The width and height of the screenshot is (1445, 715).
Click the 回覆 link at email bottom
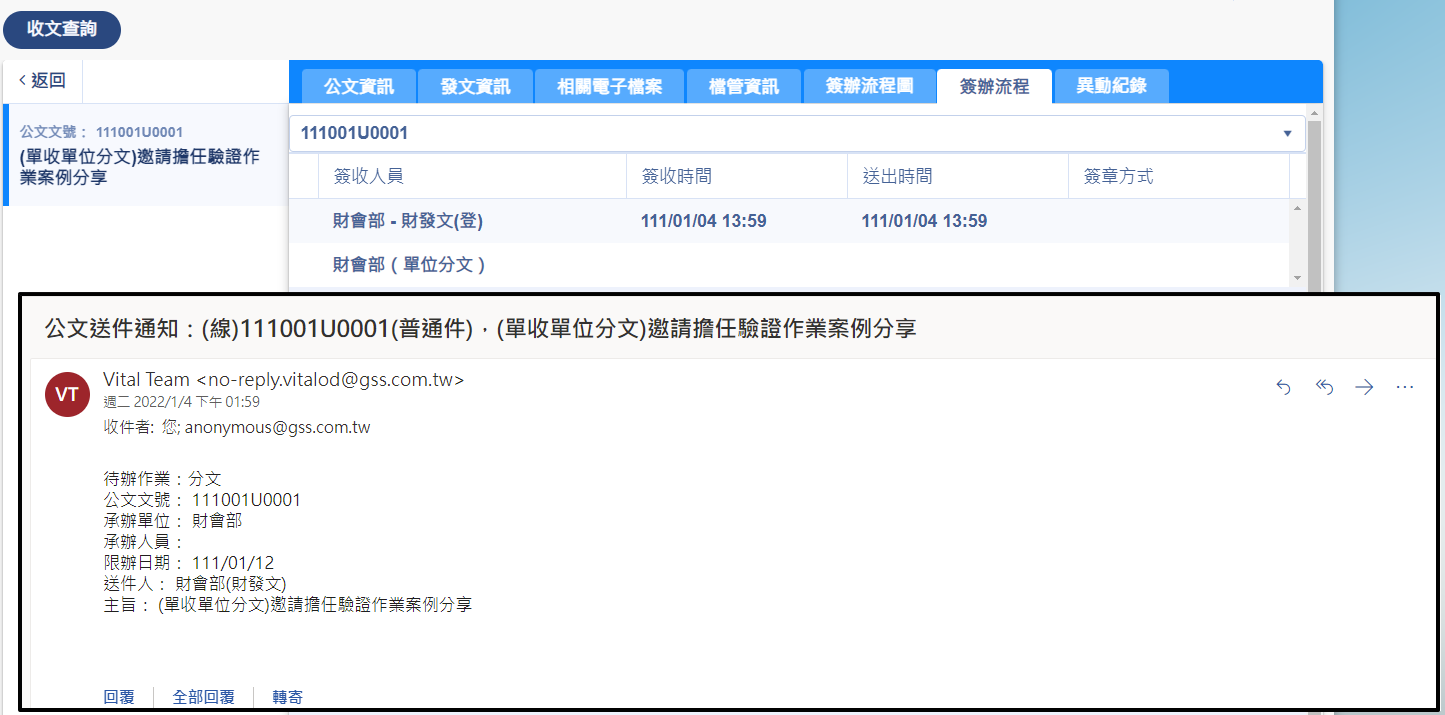click(x=119, y=697)
